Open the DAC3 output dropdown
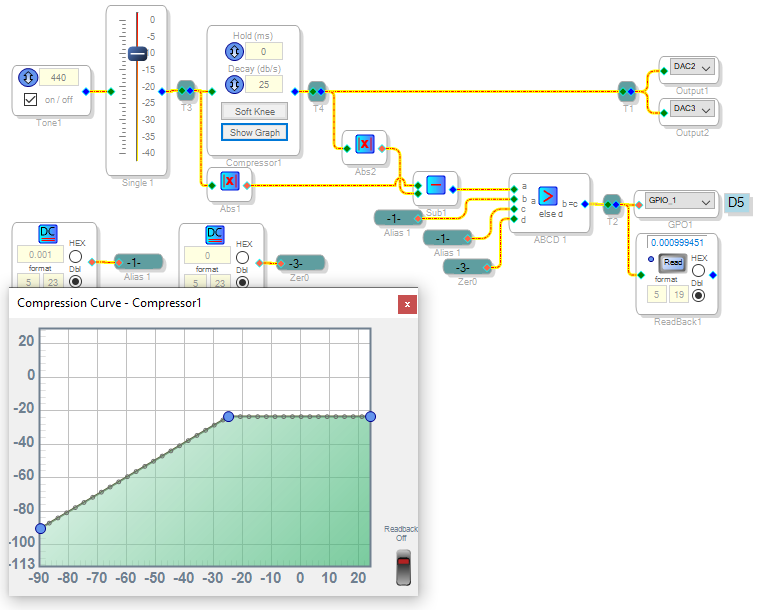The width and height of the screenshot is (766, 610). point(692,108)
